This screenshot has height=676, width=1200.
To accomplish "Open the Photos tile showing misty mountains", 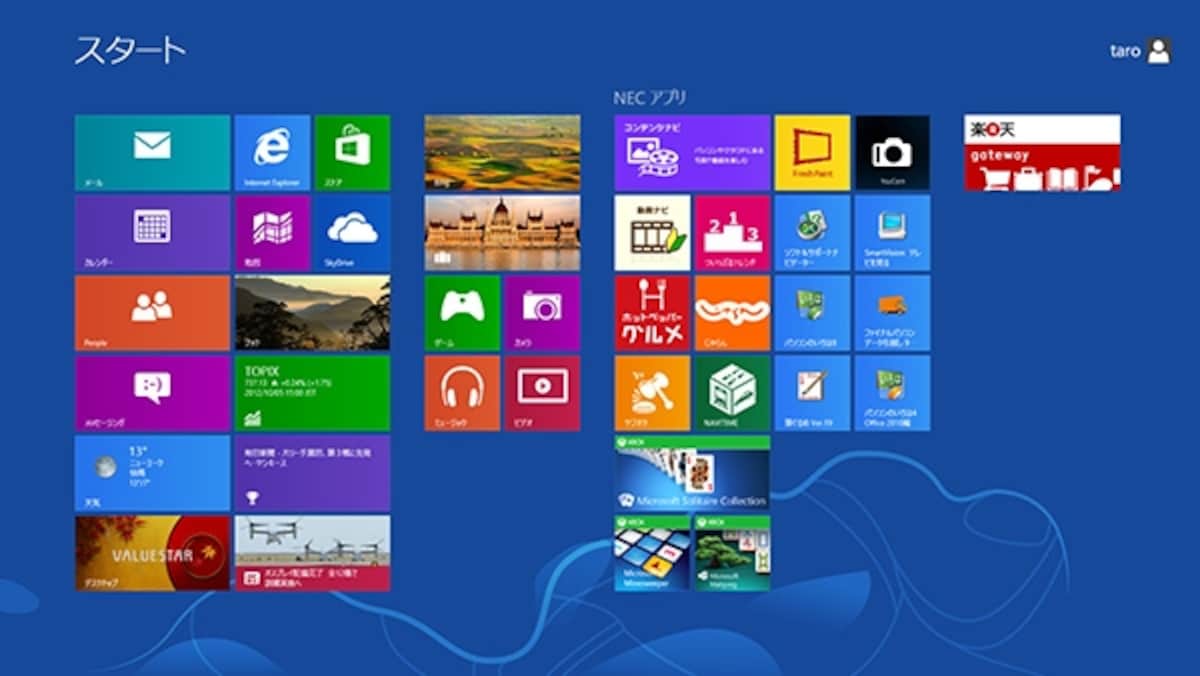I will click(x=312, y=312).
